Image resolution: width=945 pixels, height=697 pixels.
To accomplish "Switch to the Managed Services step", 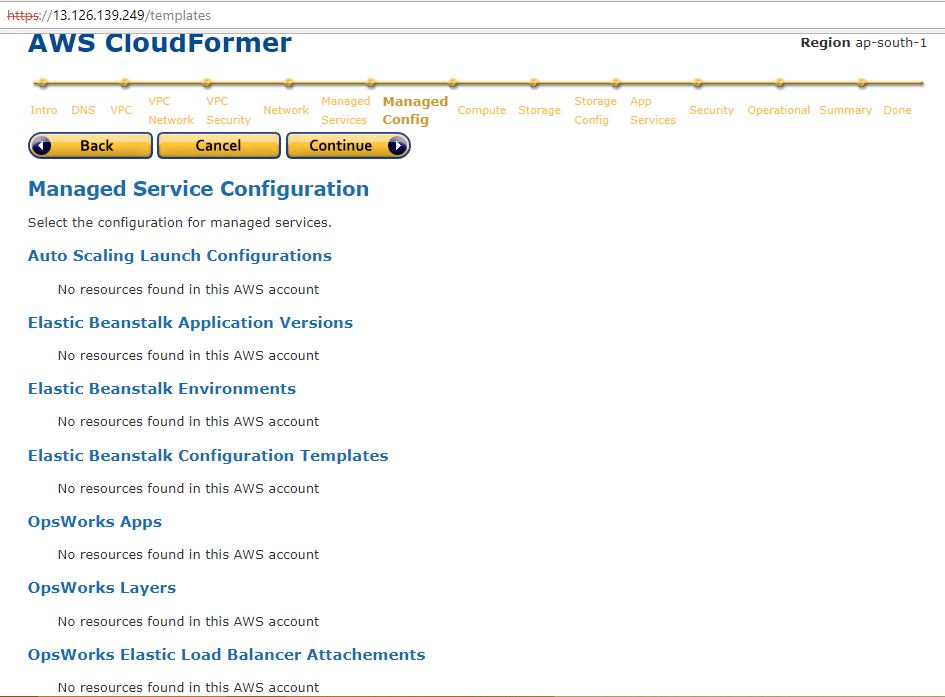I will [345, 110].
